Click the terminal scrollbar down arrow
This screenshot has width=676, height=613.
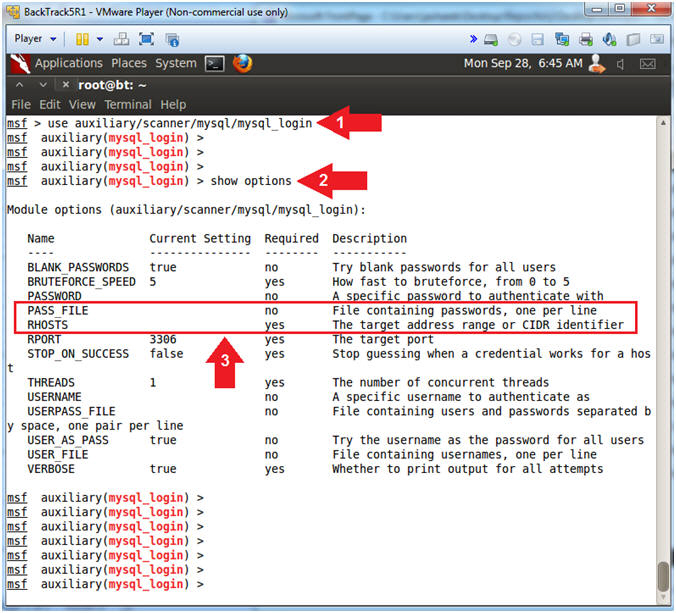663,597
